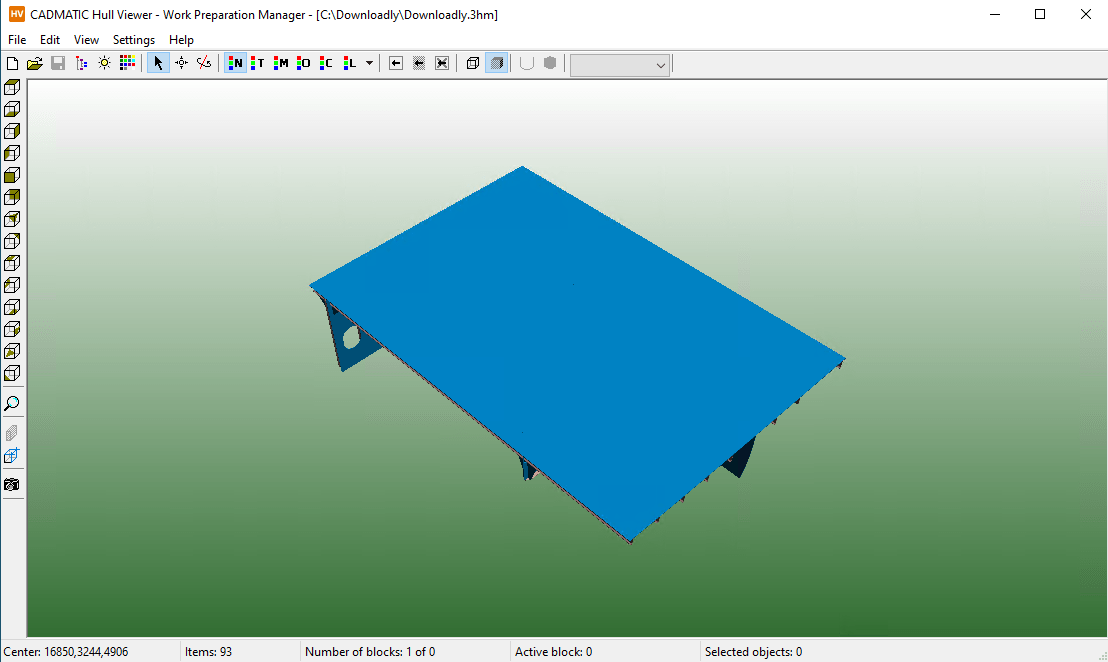Image resolution: width=1108 pixels, height=662 pixels.
Task: Select the arrow pointer tool
Action: click(158, 63)
